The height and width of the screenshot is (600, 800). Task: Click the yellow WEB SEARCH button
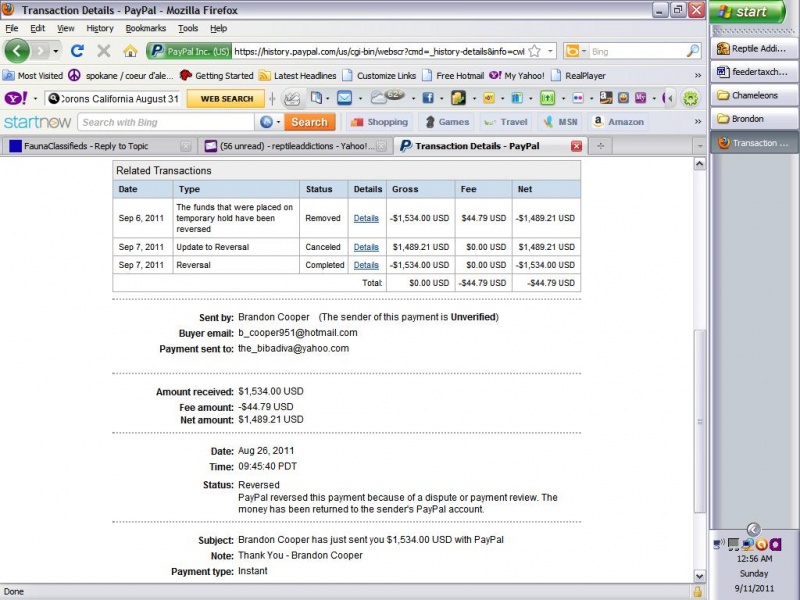[226, 98]
